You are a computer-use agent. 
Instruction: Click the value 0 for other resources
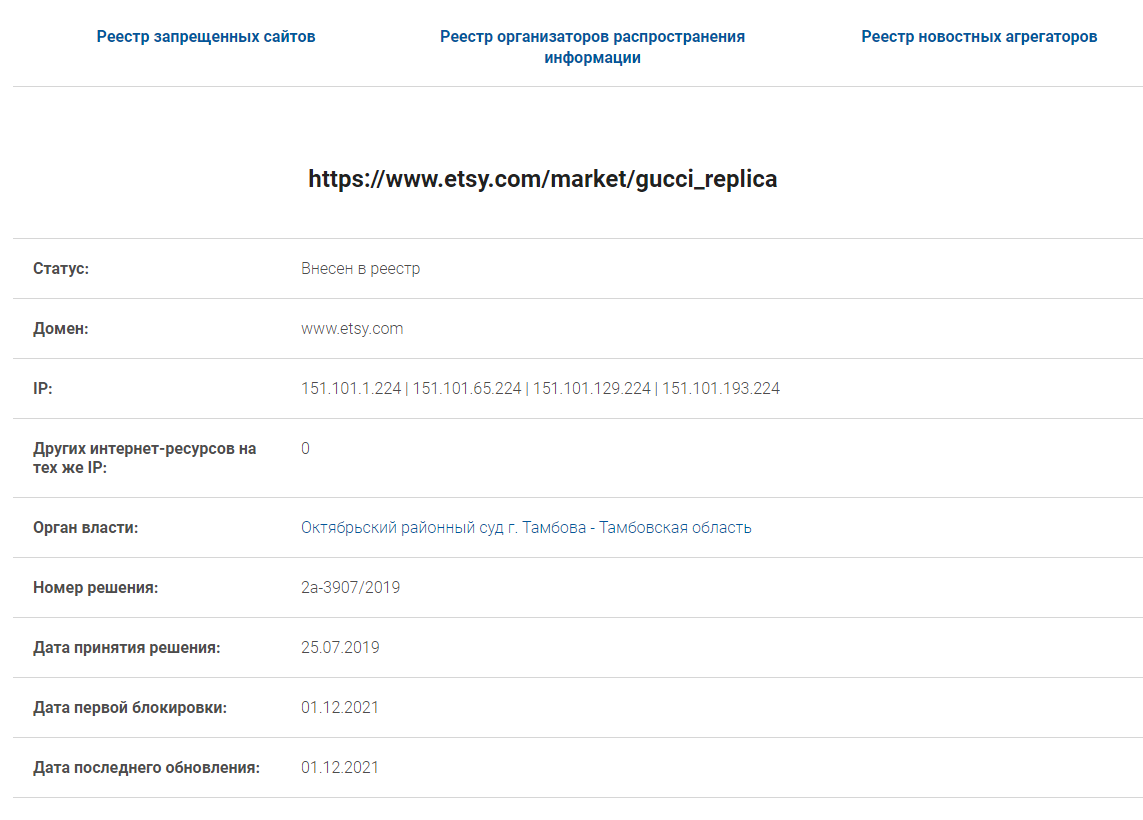pyautogui.click(x=305, y=448)
